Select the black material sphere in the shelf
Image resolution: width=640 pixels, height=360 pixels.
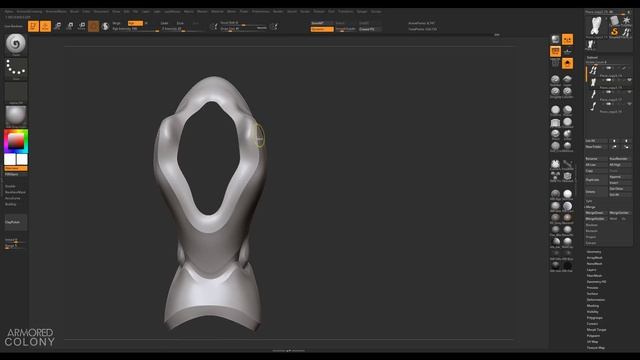[x=567, y=266]
